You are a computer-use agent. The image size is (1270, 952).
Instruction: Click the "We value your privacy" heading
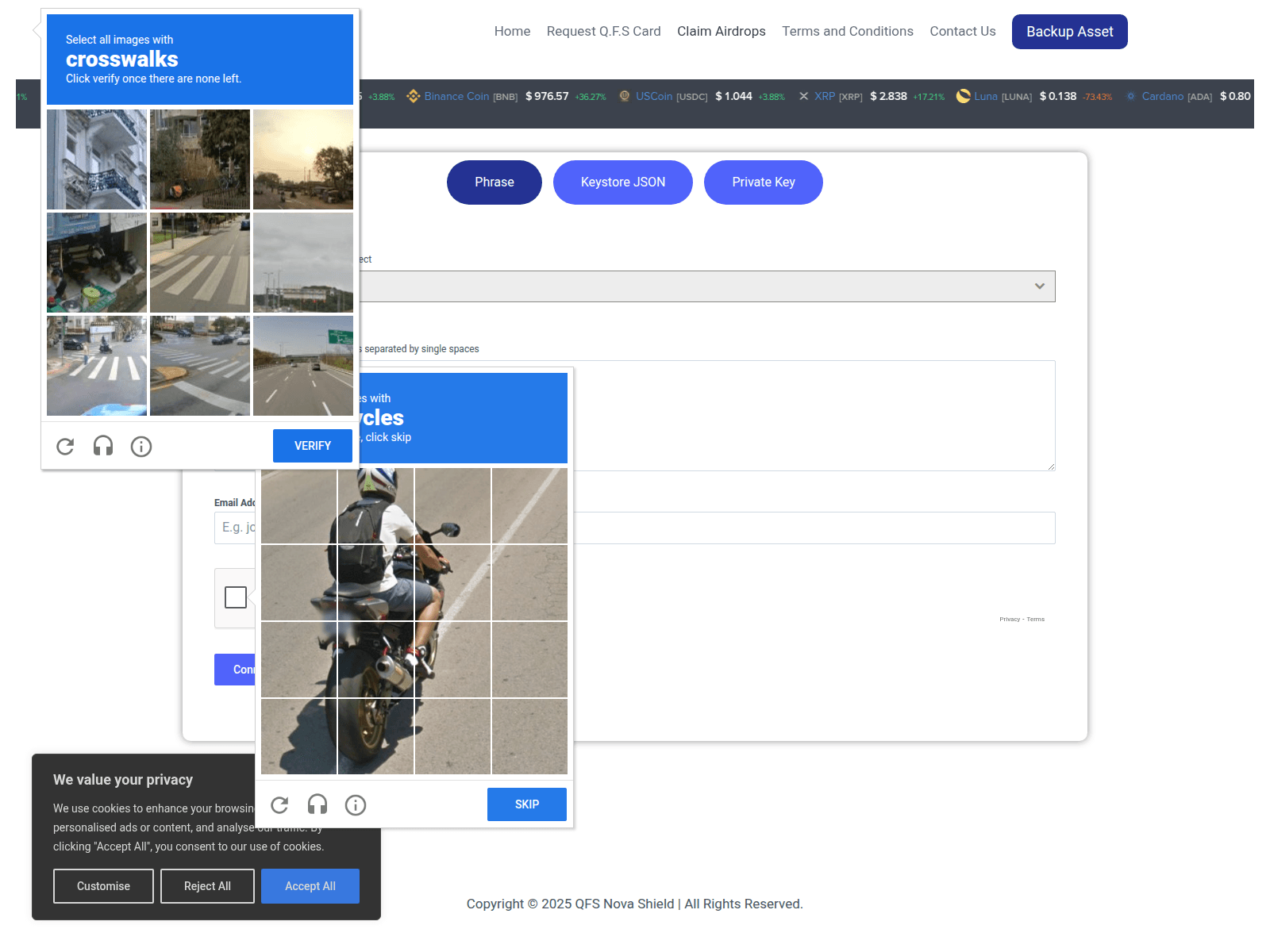point(123,780)
